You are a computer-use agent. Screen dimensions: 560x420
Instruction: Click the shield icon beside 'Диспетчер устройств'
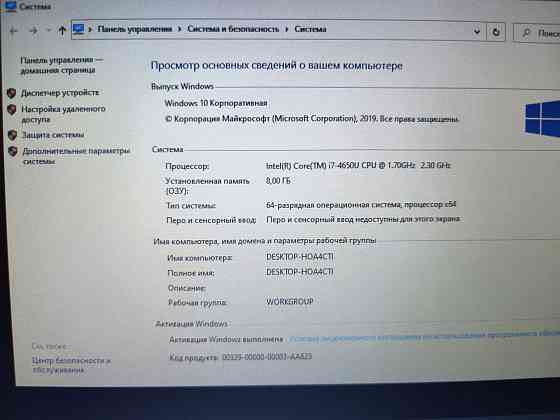pos(11,93)
